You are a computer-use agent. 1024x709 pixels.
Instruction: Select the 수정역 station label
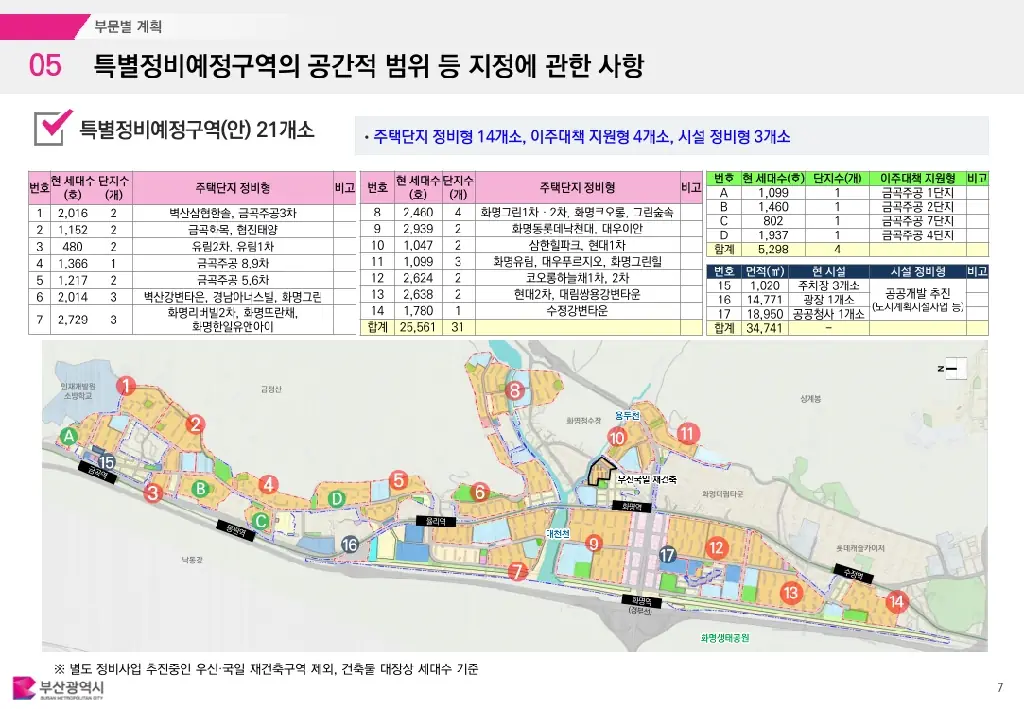click(852, 574)
